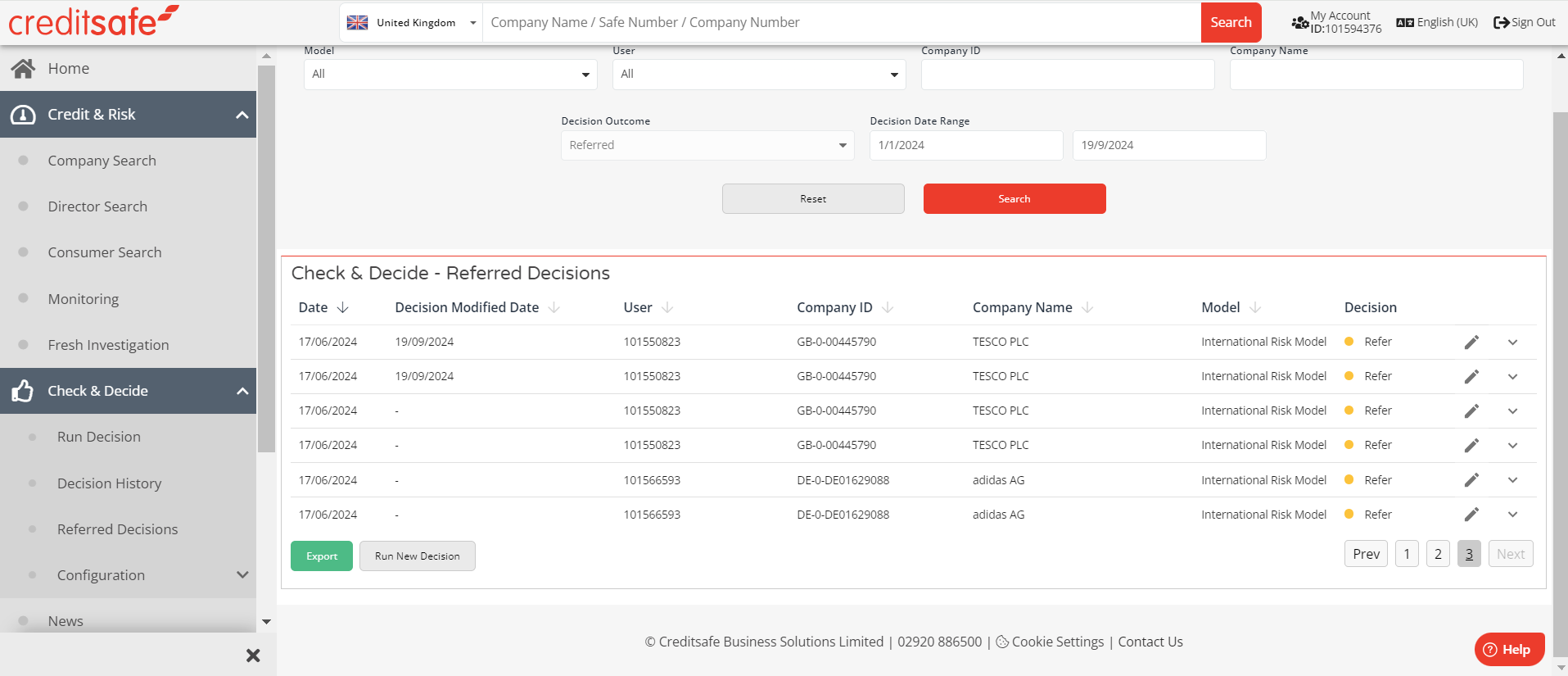Expand second TESCO PLC row chevron
The image size is (1568, 676).
pyautogui.click(x=1512, y=377)
